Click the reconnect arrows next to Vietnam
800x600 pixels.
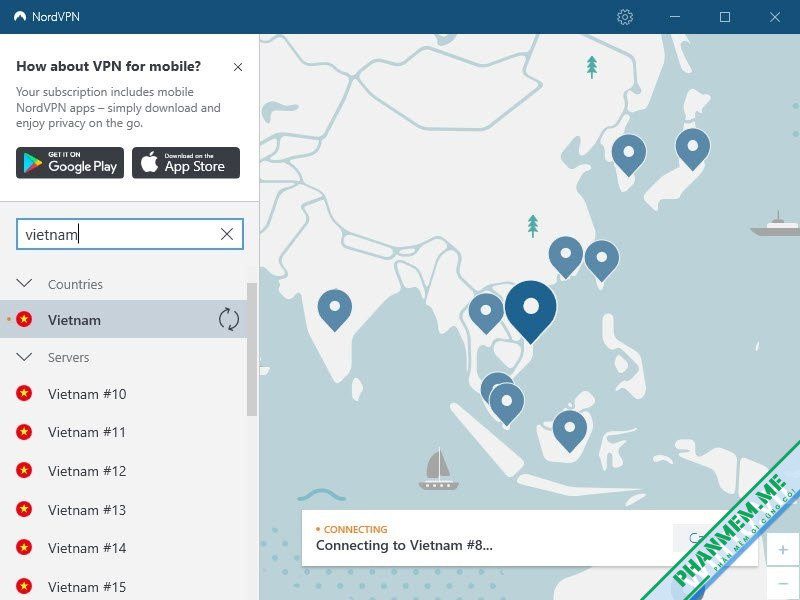(x=229, y=319)
